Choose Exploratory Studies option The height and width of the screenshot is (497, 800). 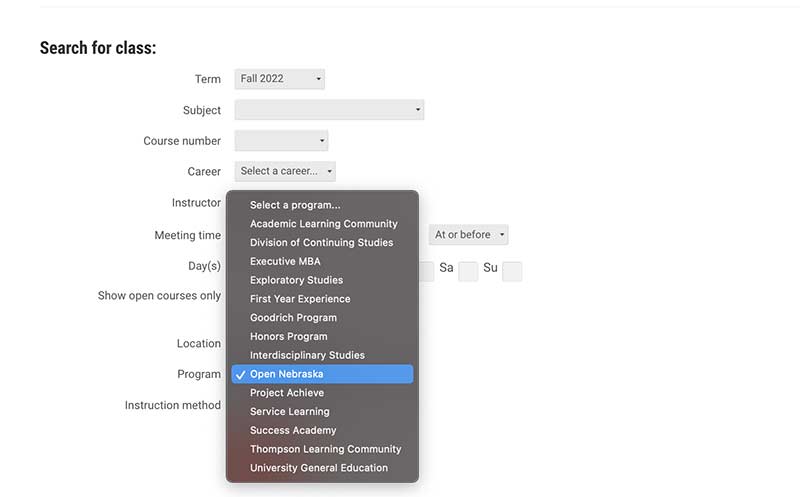[x=322, y=280]
